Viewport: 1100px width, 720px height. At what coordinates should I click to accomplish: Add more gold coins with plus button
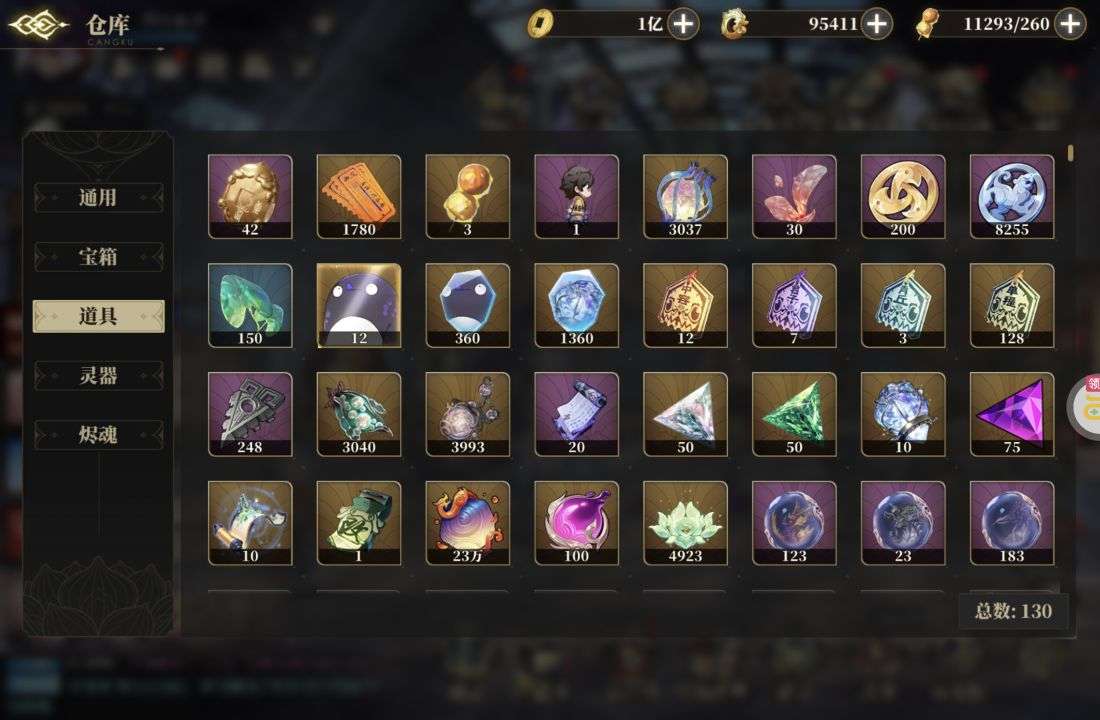click(683, 24)
